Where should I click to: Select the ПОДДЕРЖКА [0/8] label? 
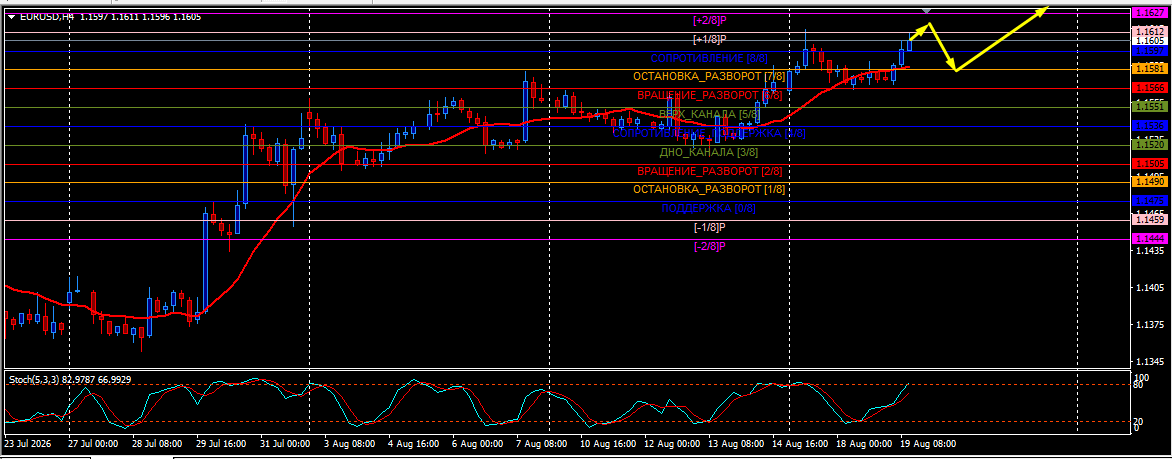pos(709,209)
